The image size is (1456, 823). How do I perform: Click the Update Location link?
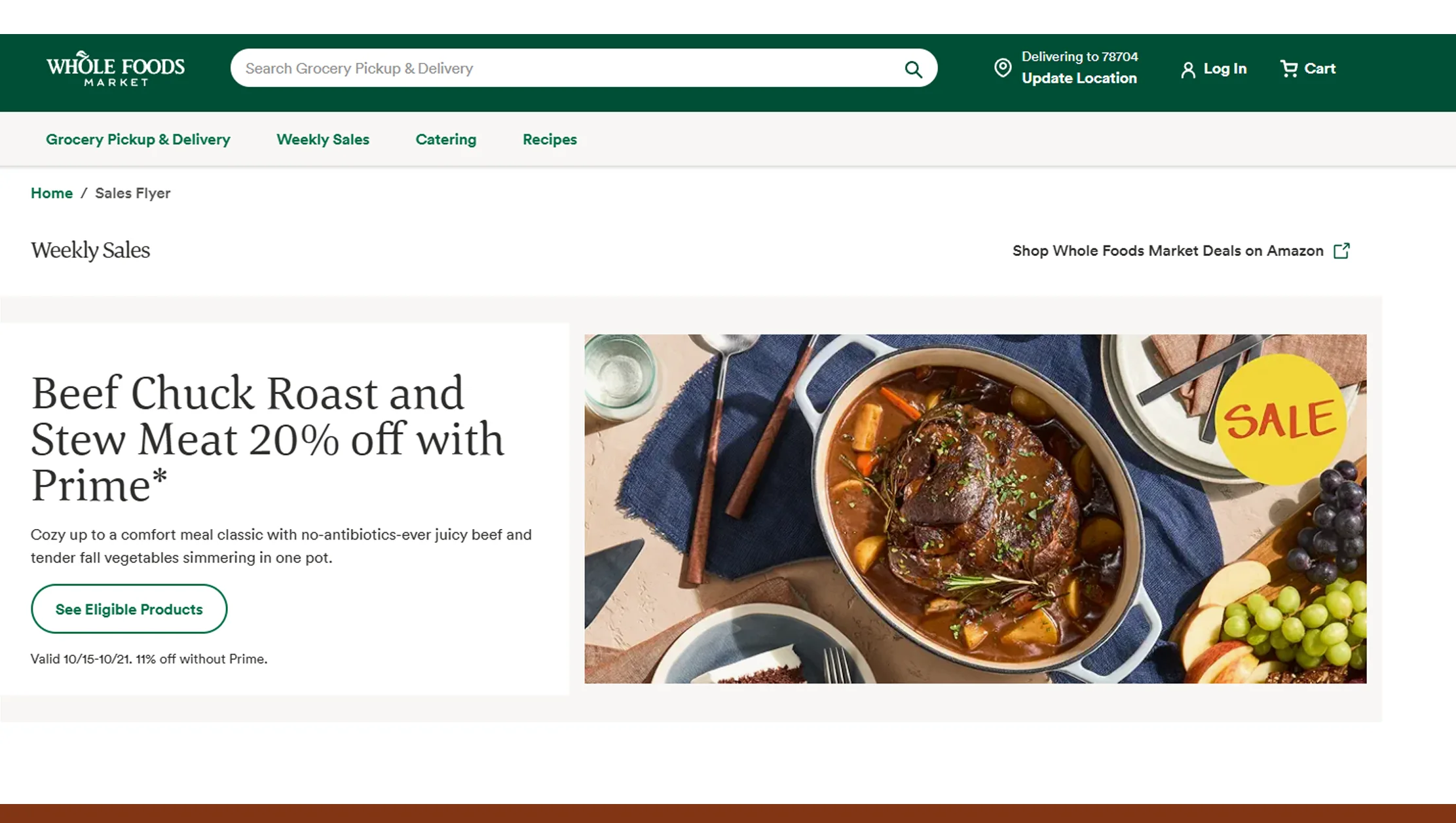pos(1079,78)
